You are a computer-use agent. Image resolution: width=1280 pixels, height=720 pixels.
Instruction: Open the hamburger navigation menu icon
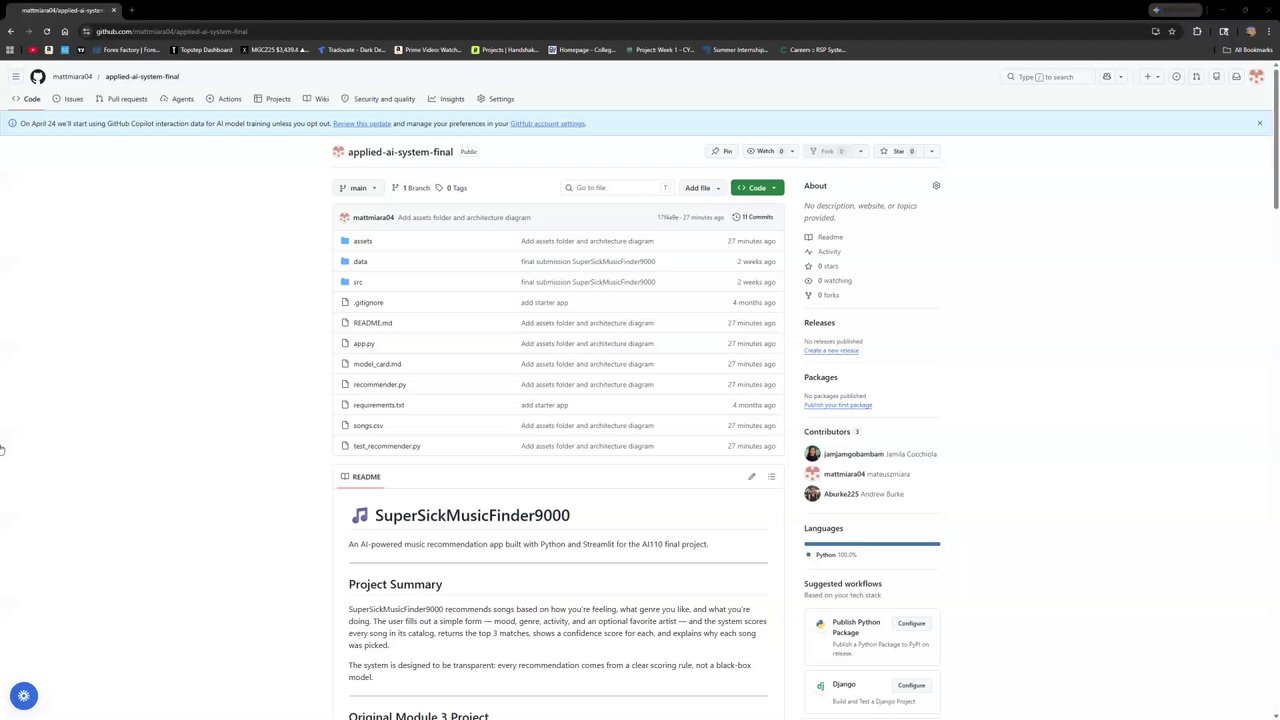tap(15, 77)
